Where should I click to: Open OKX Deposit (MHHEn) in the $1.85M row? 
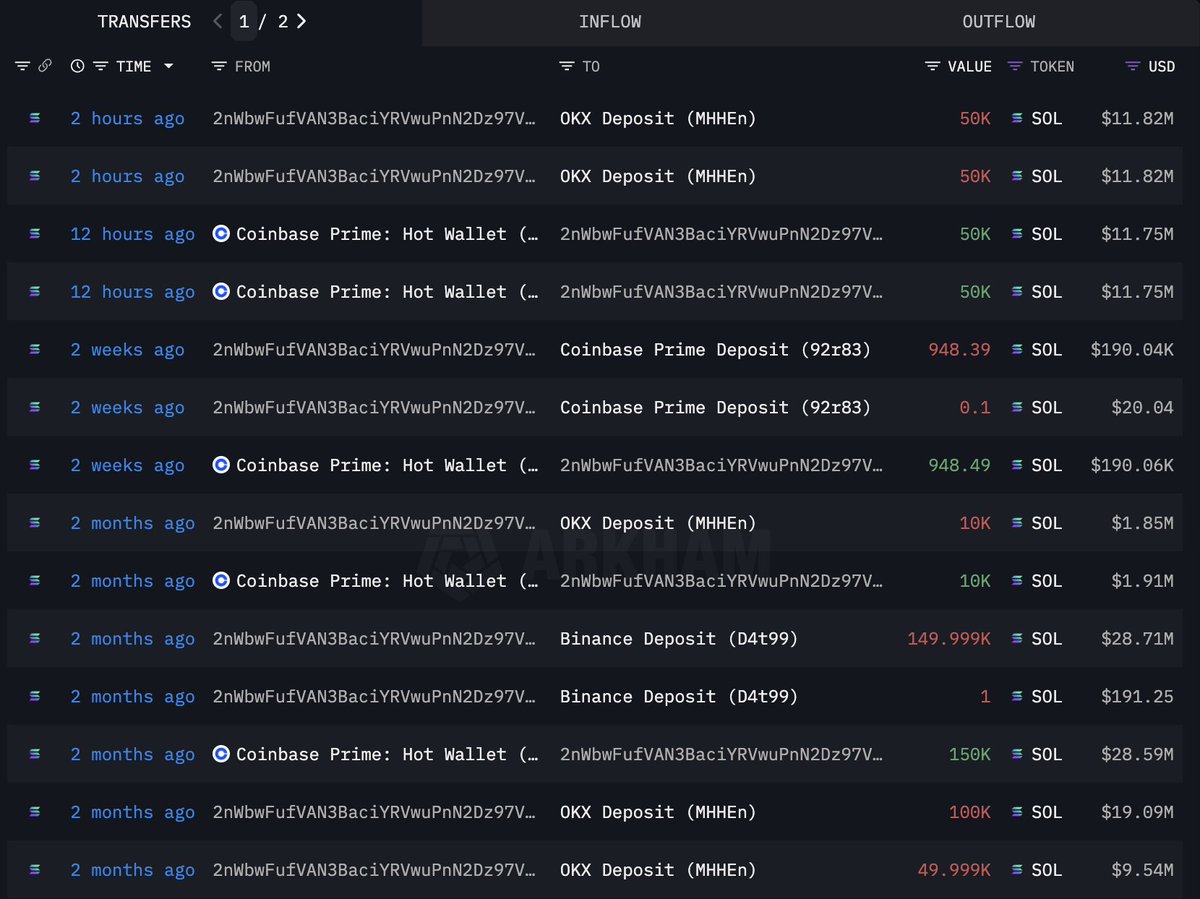point(658,523)
